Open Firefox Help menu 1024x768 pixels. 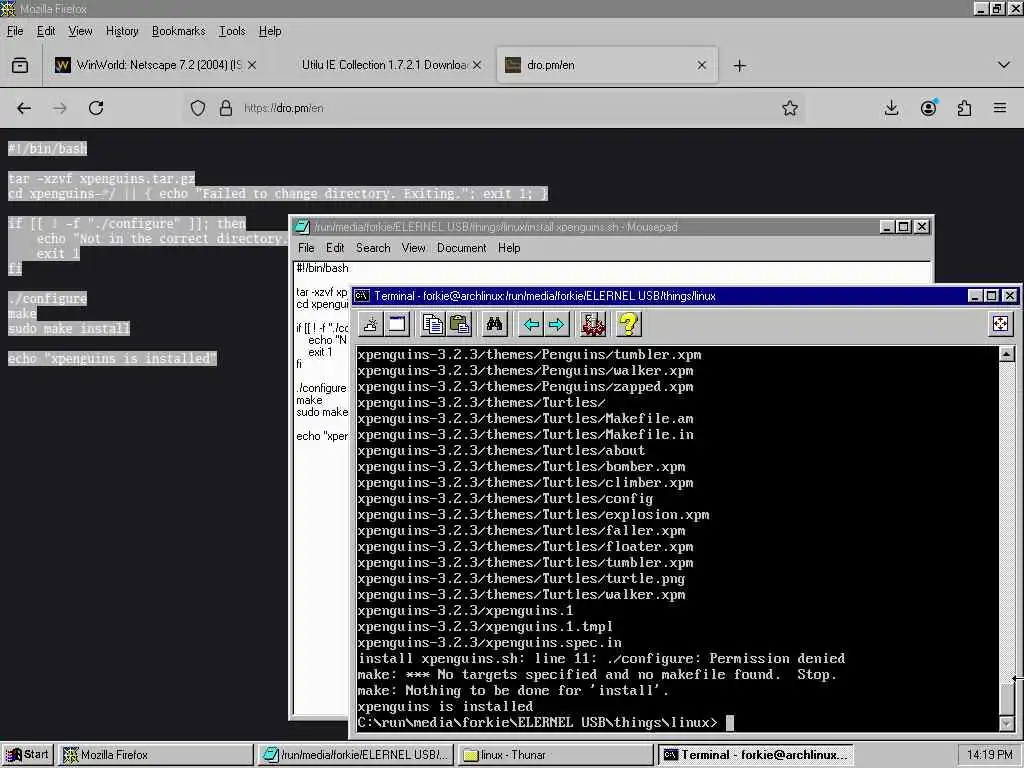point(270,31)
